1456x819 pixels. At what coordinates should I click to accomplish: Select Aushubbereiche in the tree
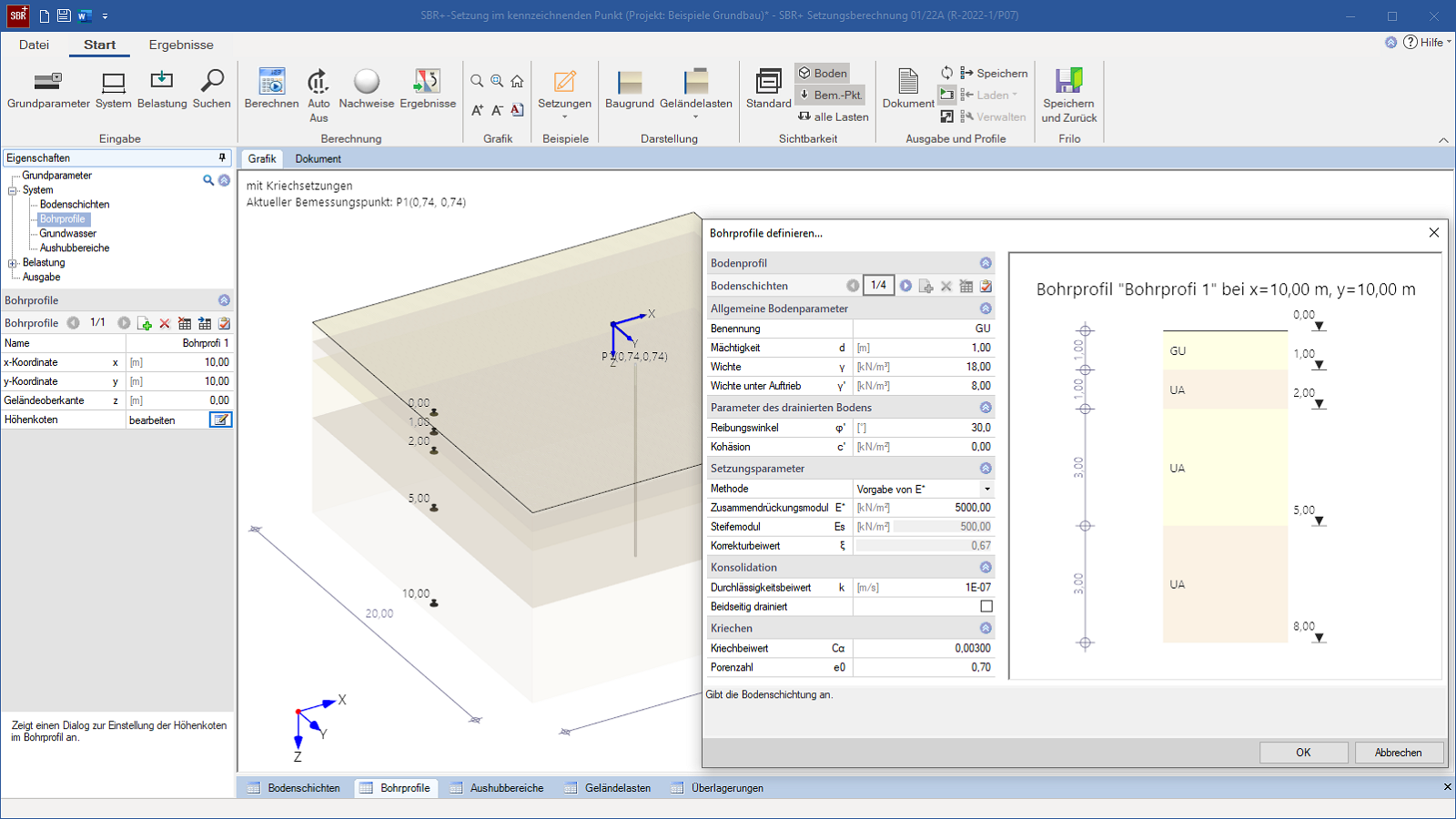click(75, 248)
